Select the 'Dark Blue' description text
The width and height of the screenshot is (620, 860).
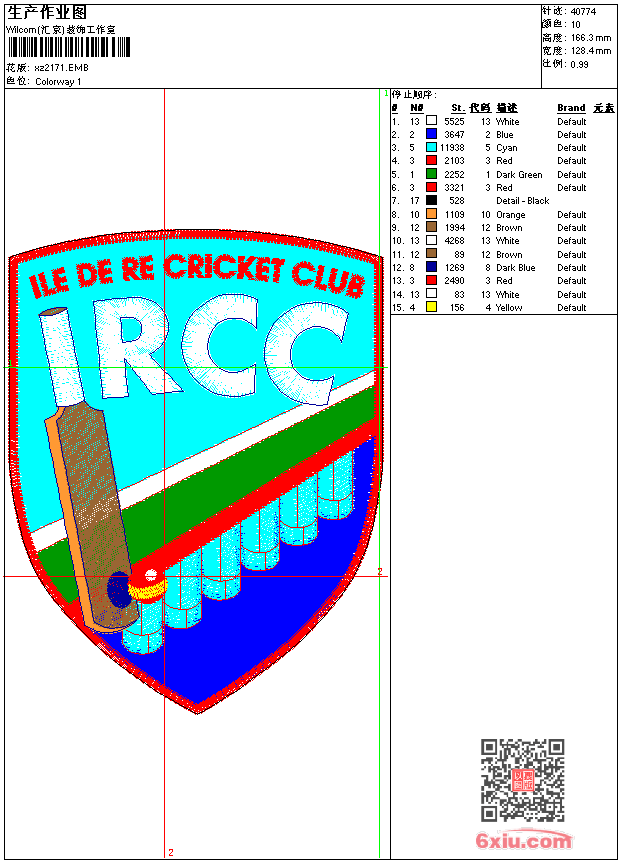(516, 268)
